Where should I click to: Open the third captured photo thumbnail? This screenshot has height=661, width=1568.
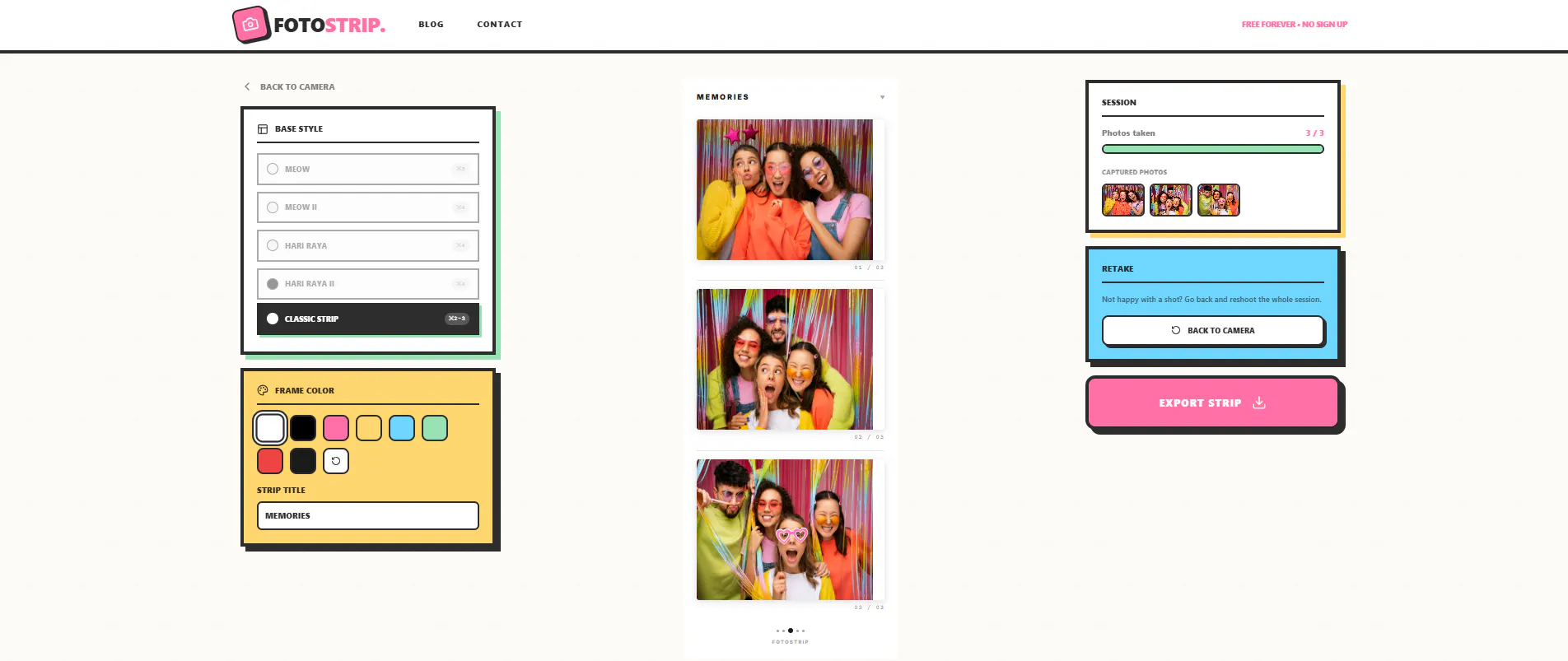coord(1219,200)
